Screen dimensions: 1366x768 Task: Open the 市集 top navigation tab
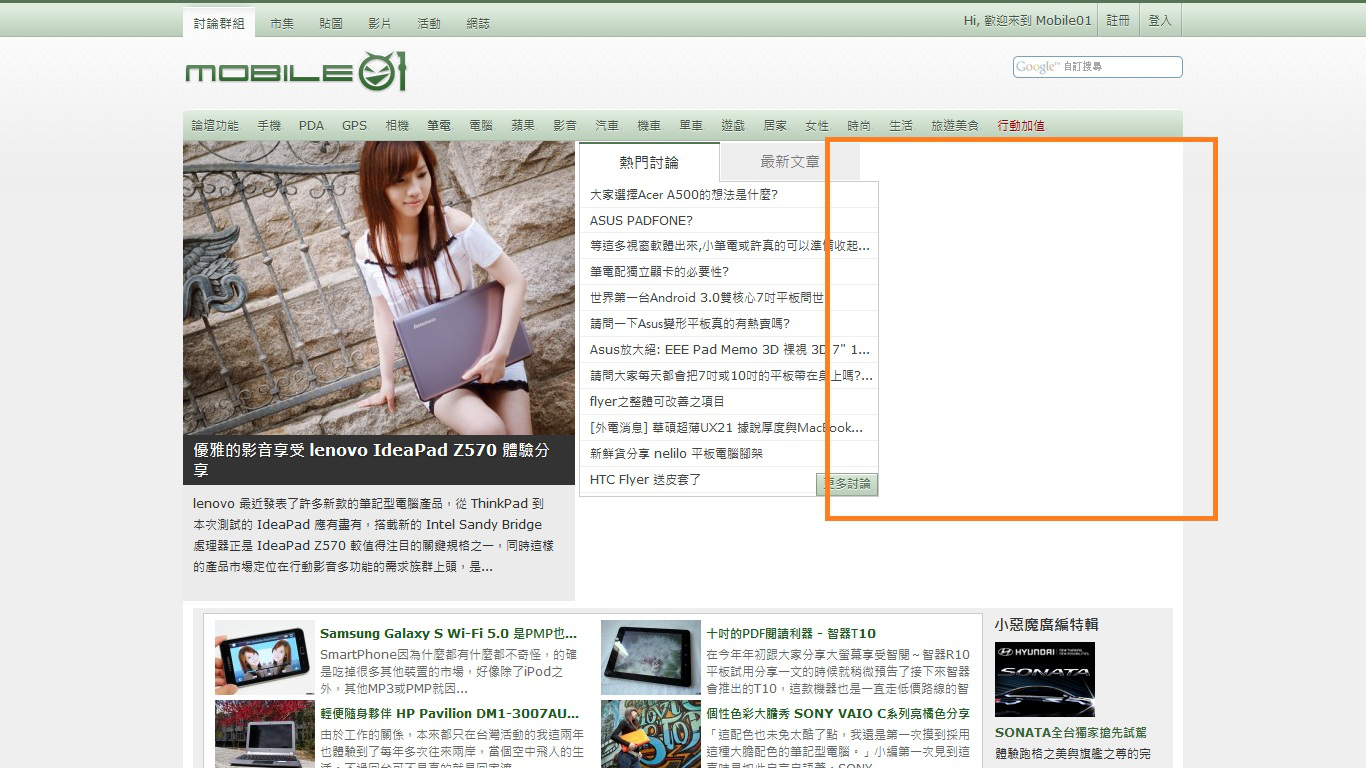[x=282, y=23]
